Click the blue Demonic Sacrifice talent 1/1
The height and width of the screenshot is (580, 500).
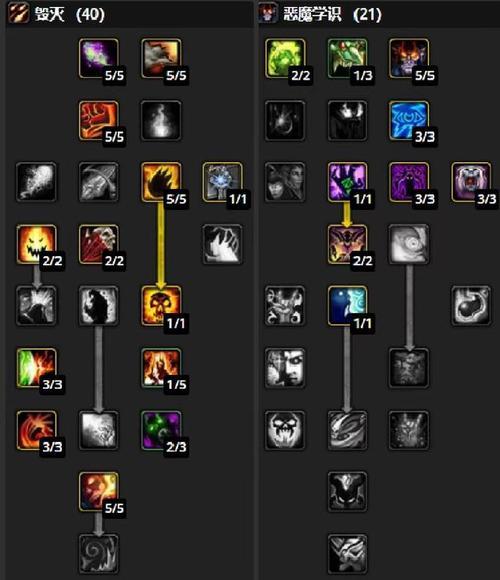347,306
